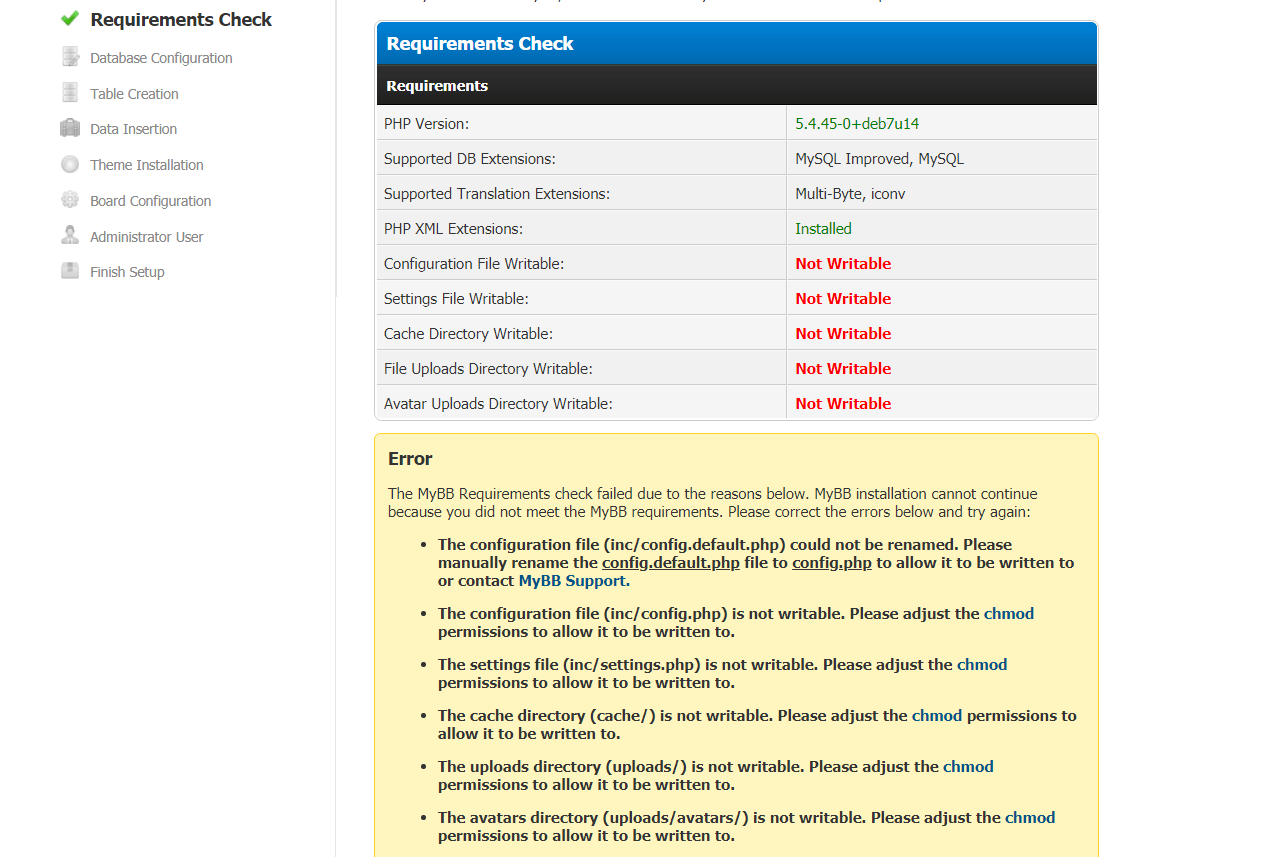Click Not Writable status for Configuration File
The height and width of the screenshot is (857, 1269).
click(843, 264)
